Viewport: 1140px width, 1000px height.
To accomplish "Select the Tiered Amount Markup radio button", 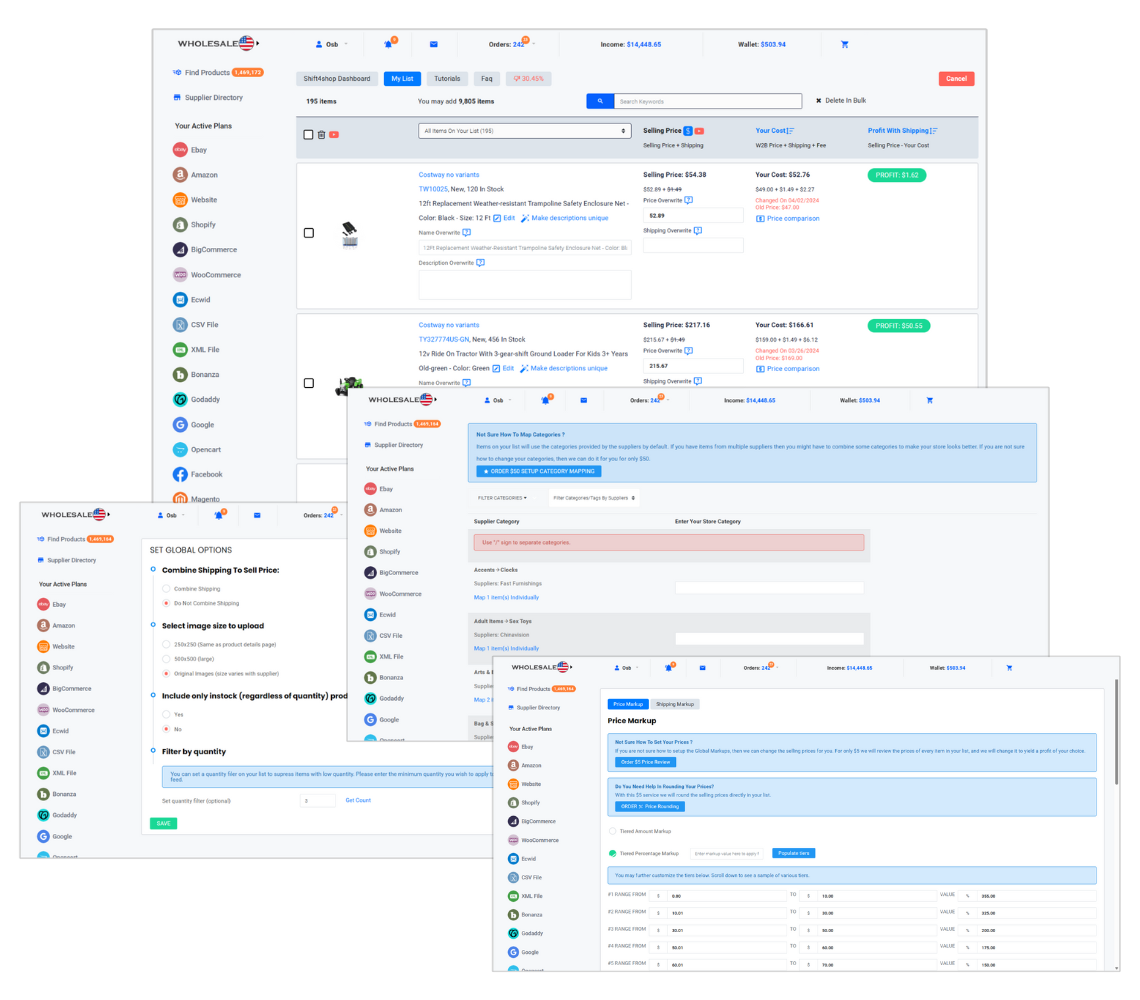I will [x=612, y=831].
